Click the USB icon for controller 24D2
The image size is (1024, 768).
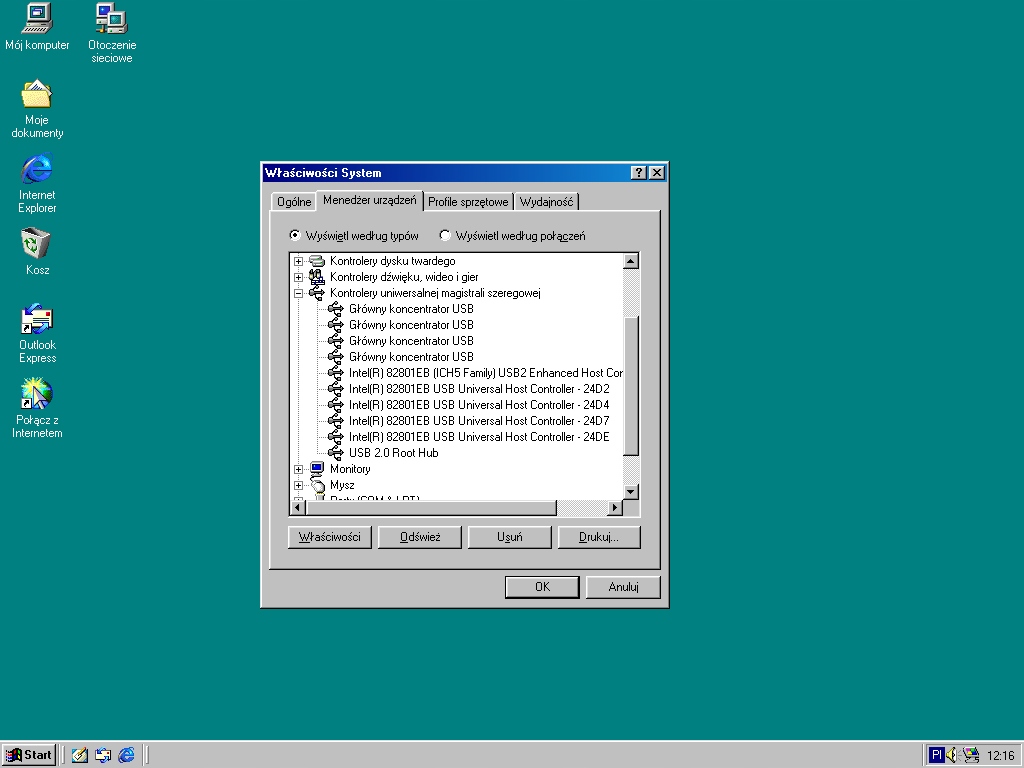coord(336,389)
